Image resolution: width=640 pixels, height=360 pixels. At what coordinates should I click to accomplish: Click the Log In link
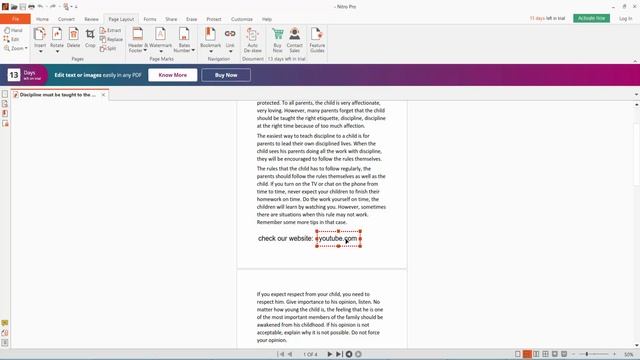(x=625, y=18)
